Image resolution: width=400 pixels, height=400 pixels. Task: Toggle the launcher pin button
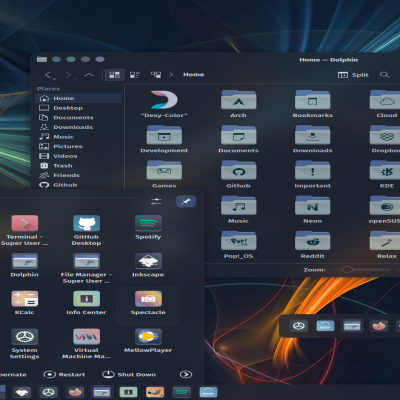[x=186, y=201]
